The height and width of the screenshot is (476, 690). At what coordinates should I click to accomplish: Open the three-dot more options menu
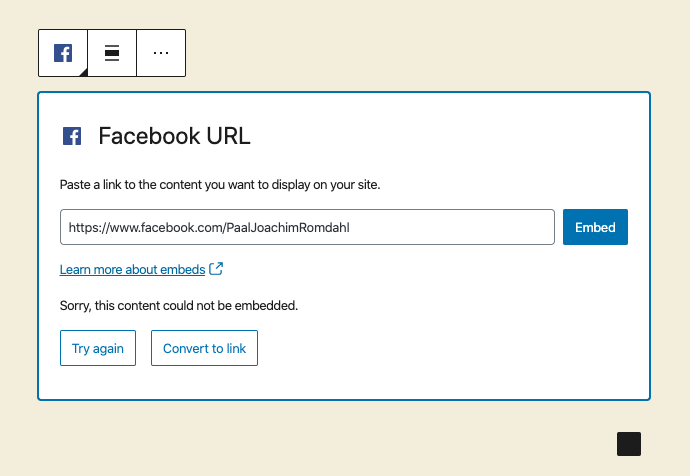[161, 53]
